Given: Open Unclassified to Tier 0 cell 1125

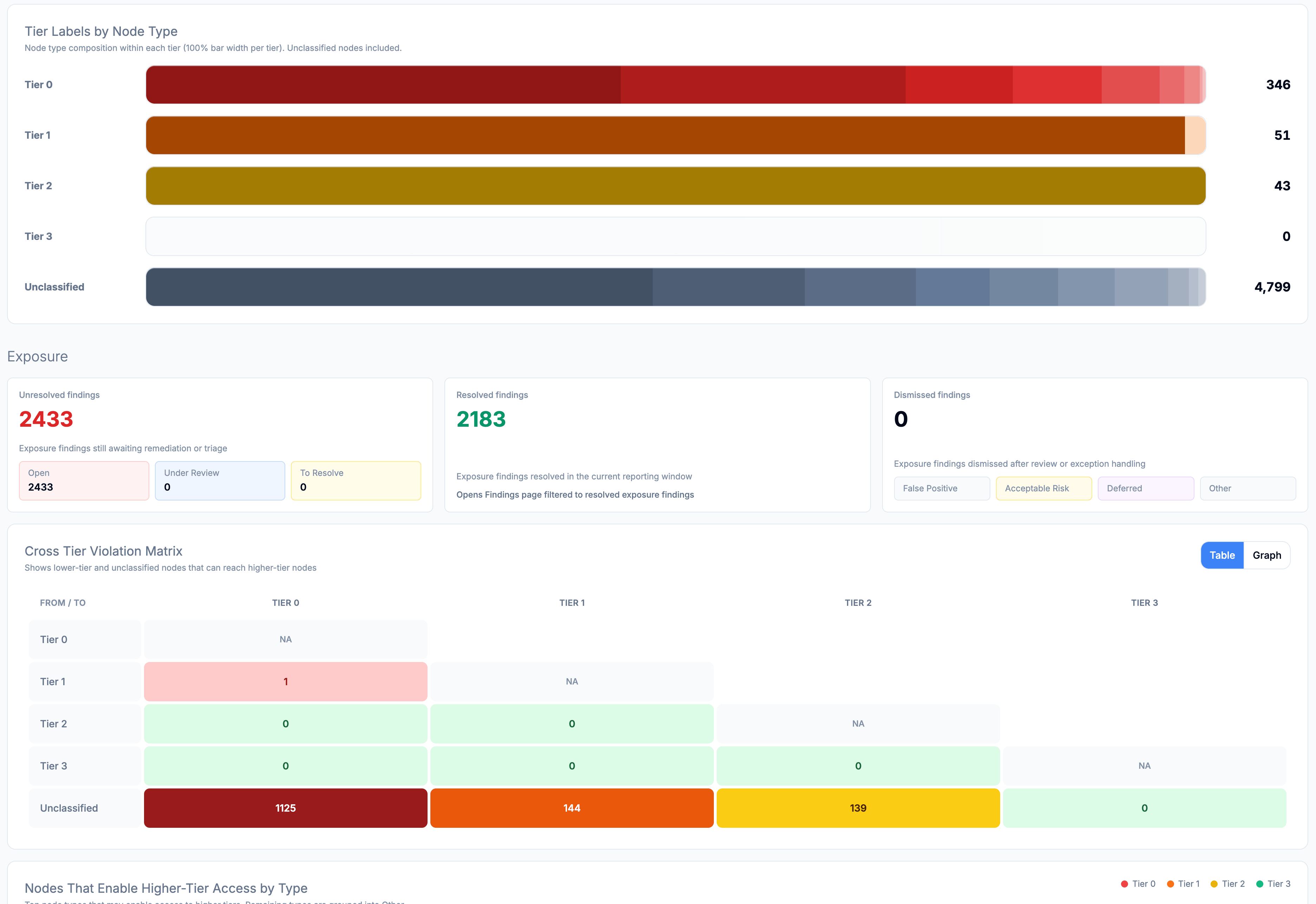Looking at the screenshot, I should [x=286, y=808].
